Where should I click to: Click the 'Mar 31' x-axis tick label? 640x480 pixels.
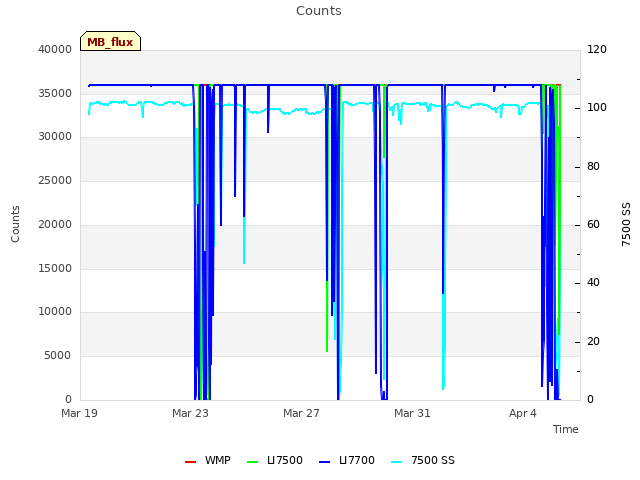(412, 413)
